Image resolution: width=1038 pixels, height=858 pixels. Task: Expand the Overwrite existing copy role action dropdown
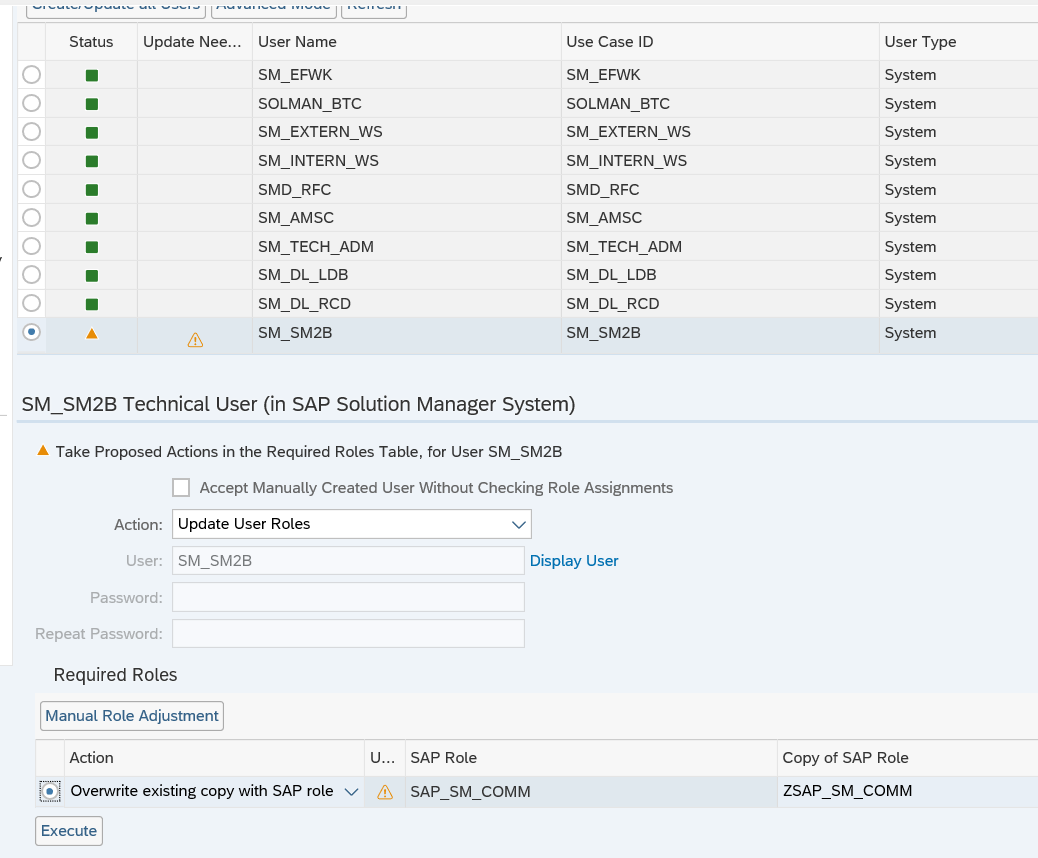[351, 792]
